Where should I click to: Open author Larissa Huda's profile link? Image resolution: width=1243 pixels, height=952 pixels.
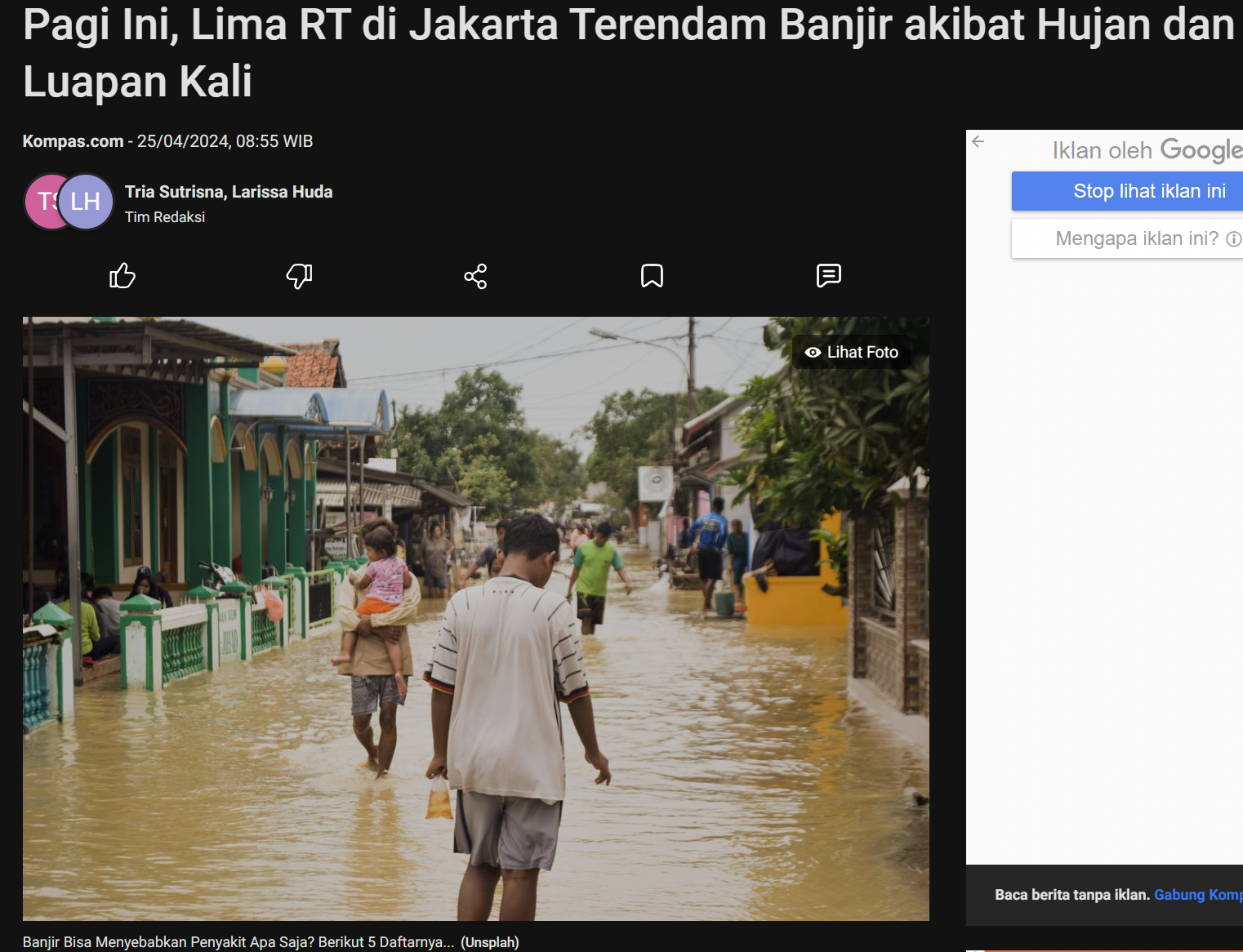[282, 192]
